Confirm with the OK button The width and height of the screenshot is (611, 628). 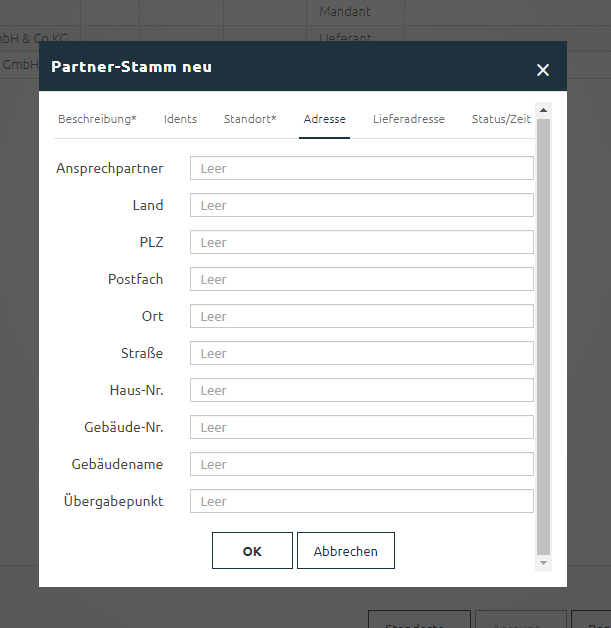pos(252,551)
